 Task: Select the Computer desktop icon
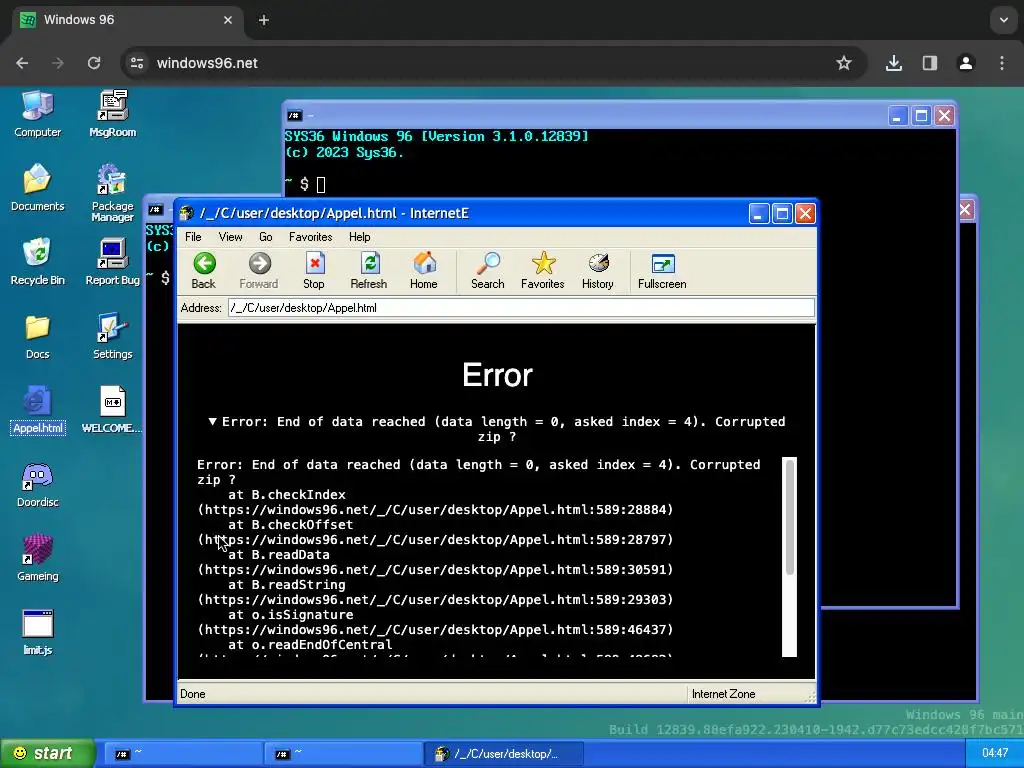pos(37,115)
